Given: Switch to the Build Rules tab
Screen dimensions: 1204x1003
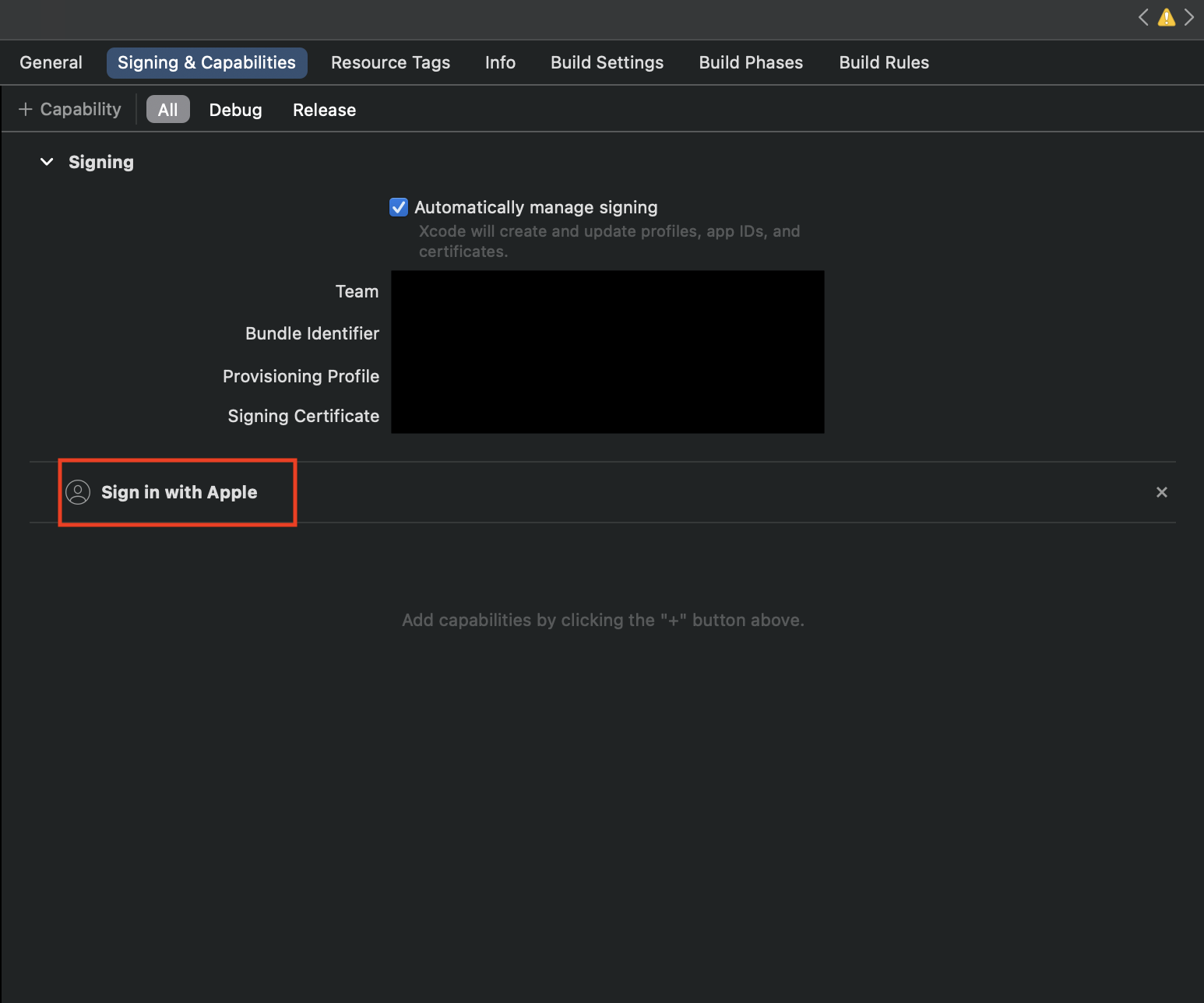Looking at the screenshot, I should 884,62.
